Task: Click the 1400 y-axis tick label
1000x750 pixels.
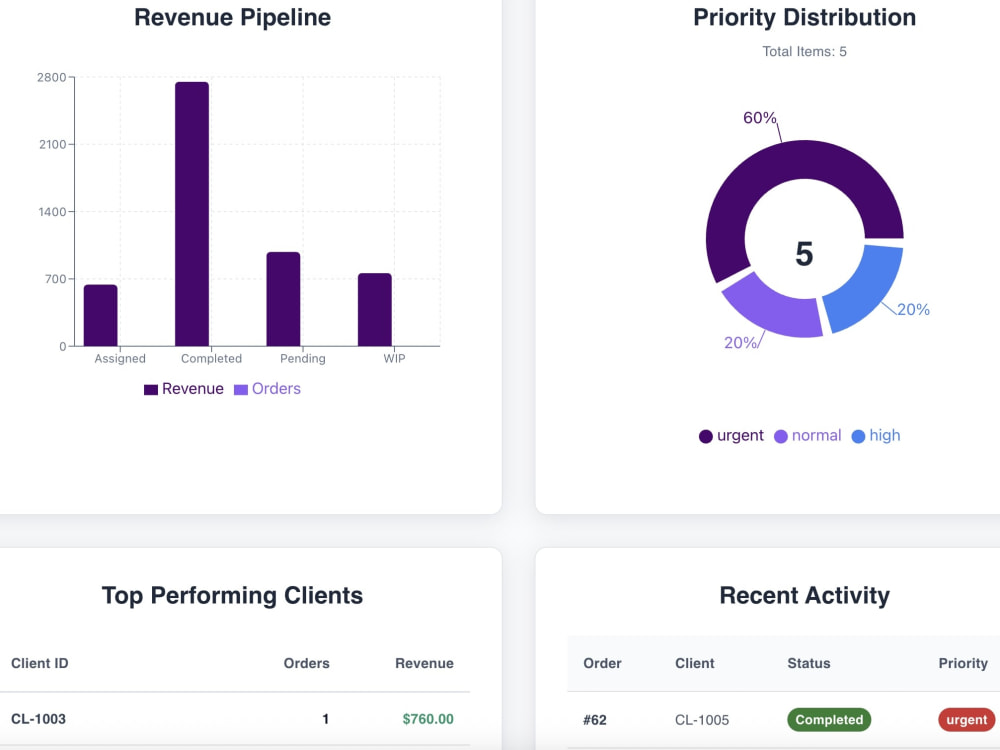Action: click(x=52, y=212)
